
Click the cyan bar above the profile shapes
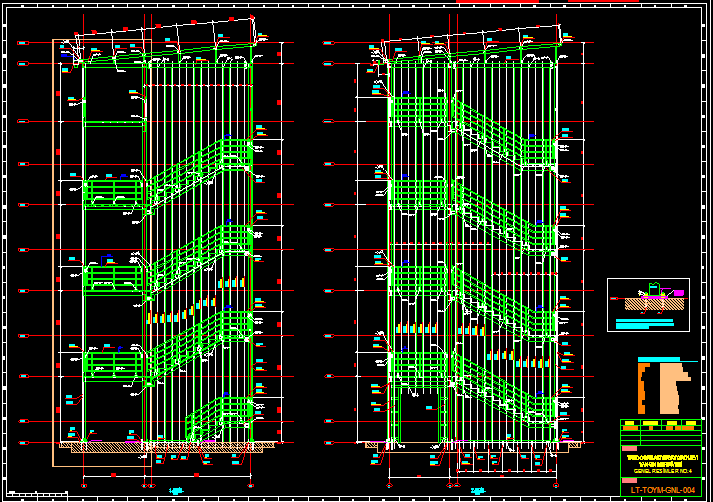[x=659, y=359]
